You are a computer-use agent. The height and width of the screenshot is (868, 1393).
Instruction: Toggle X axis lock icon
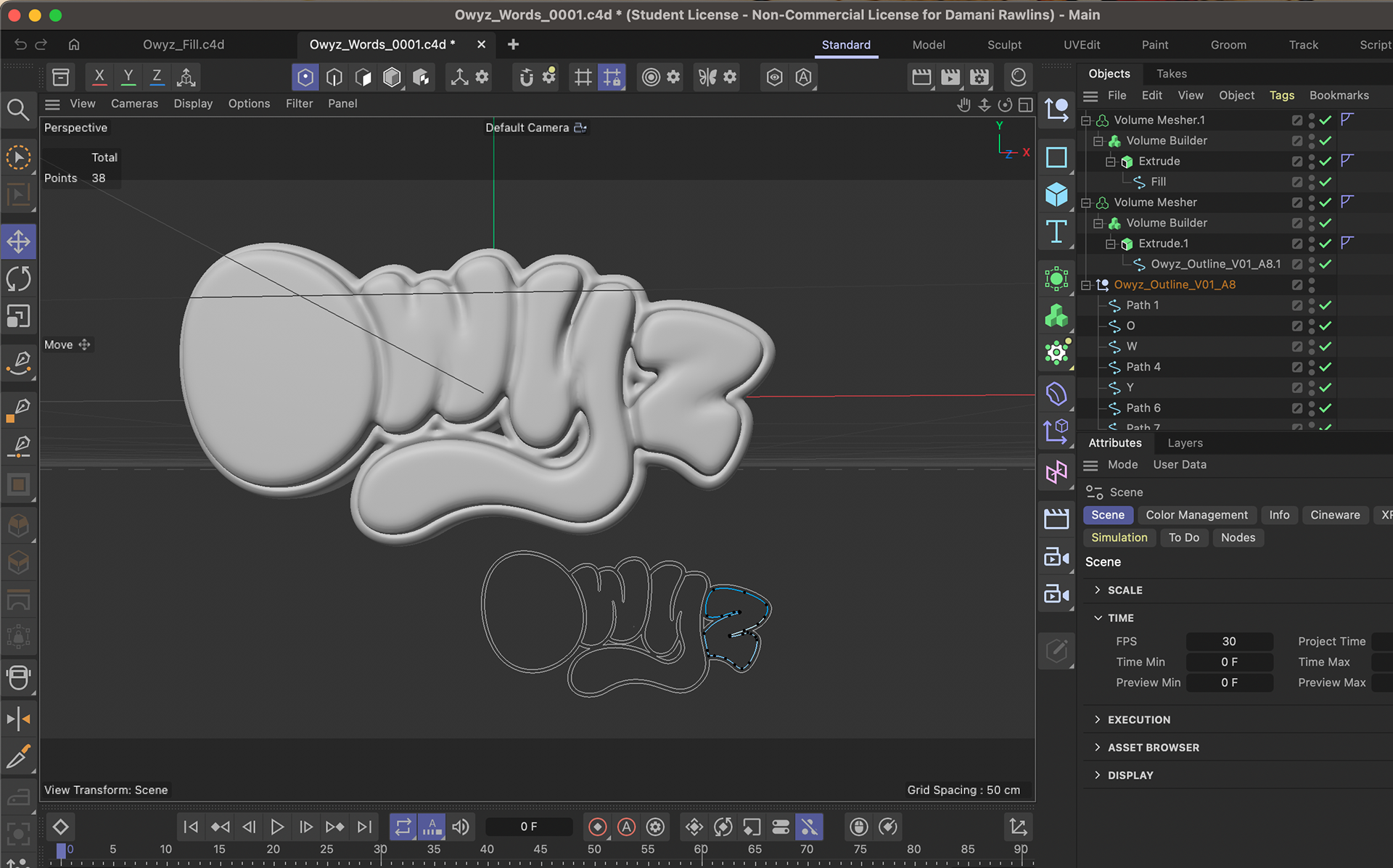[99, 76]
